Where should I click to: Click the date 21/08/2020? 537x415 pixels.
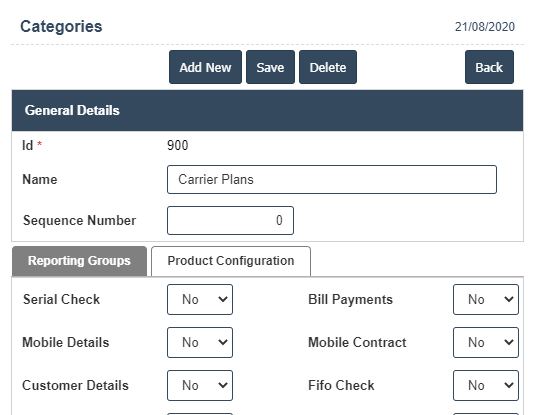click(485, 27)
